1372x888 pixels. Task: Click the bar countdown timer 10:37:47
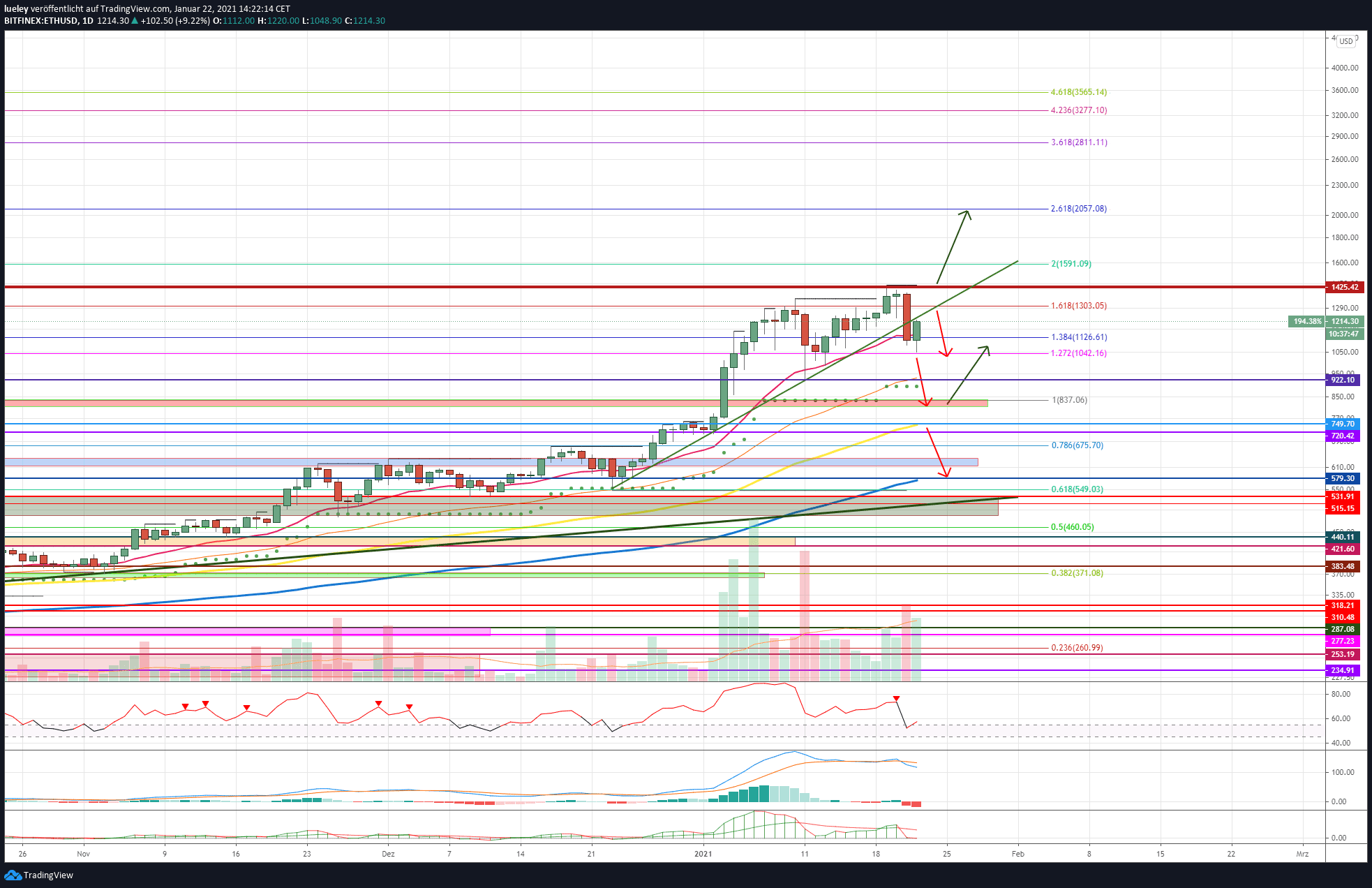tap(1344, 333)
